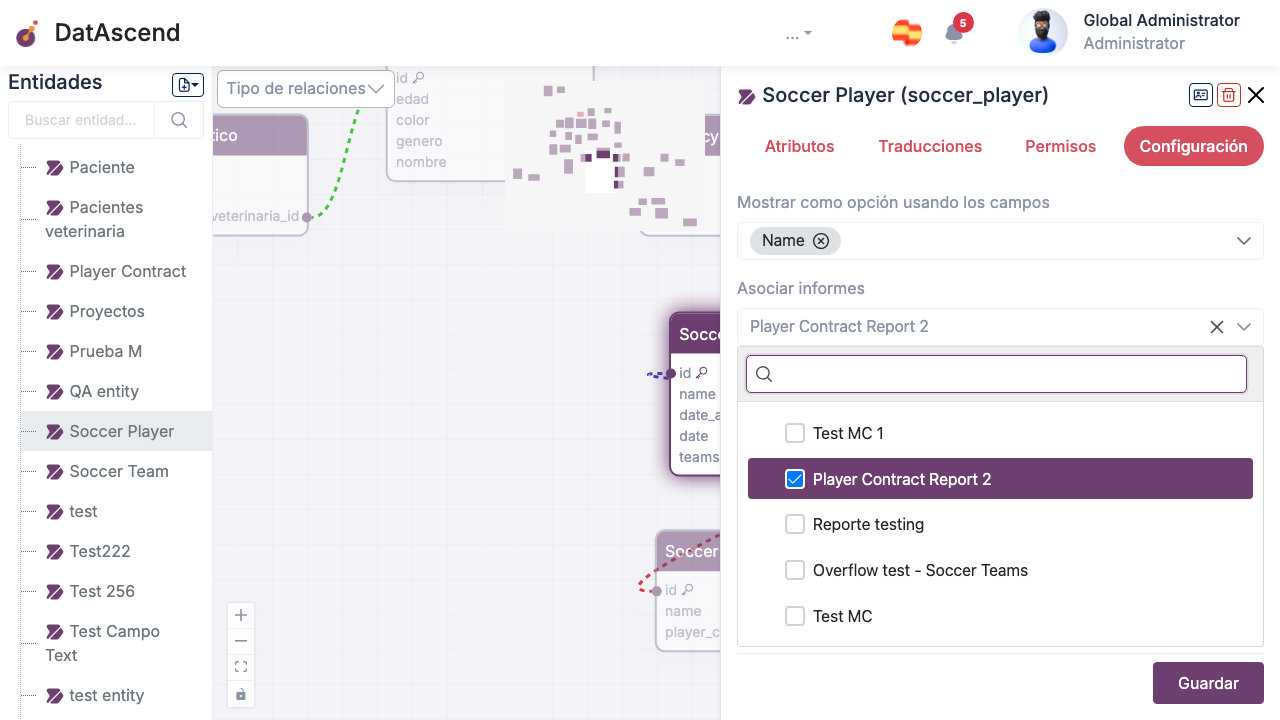
Task: Select Paciente in entity list
Action: [101, 167]
